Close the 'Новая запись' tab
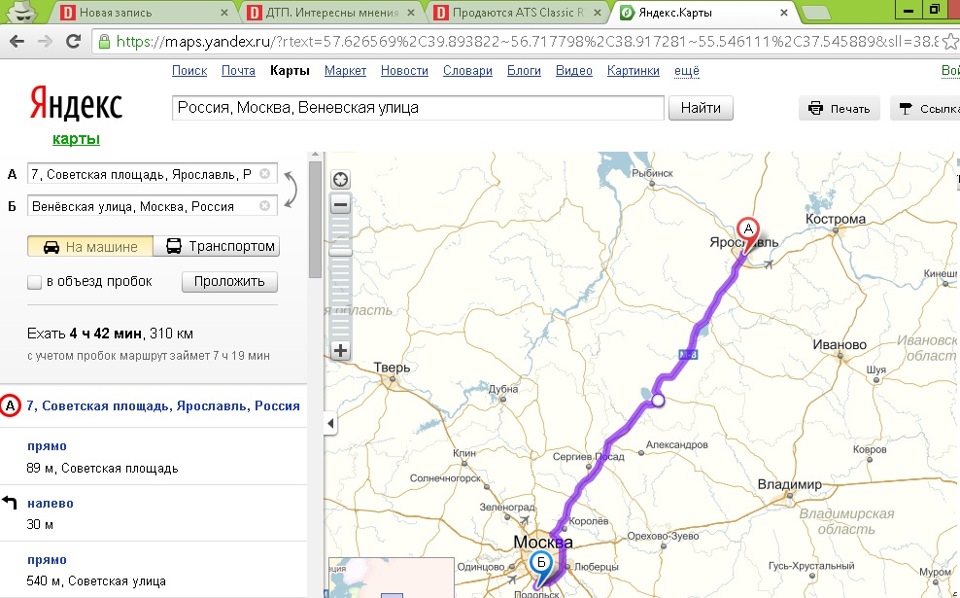Image resolution: width=960 pixels, height=598 pixels. 224,12
